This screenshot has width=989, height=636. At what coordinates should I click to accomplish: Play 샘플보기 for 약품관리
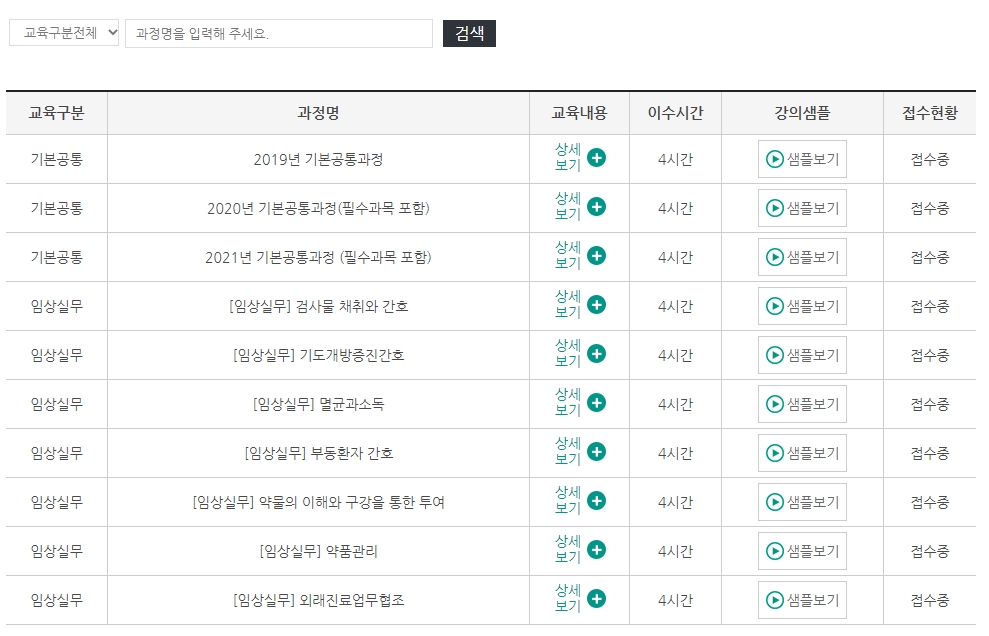point(802,551)
